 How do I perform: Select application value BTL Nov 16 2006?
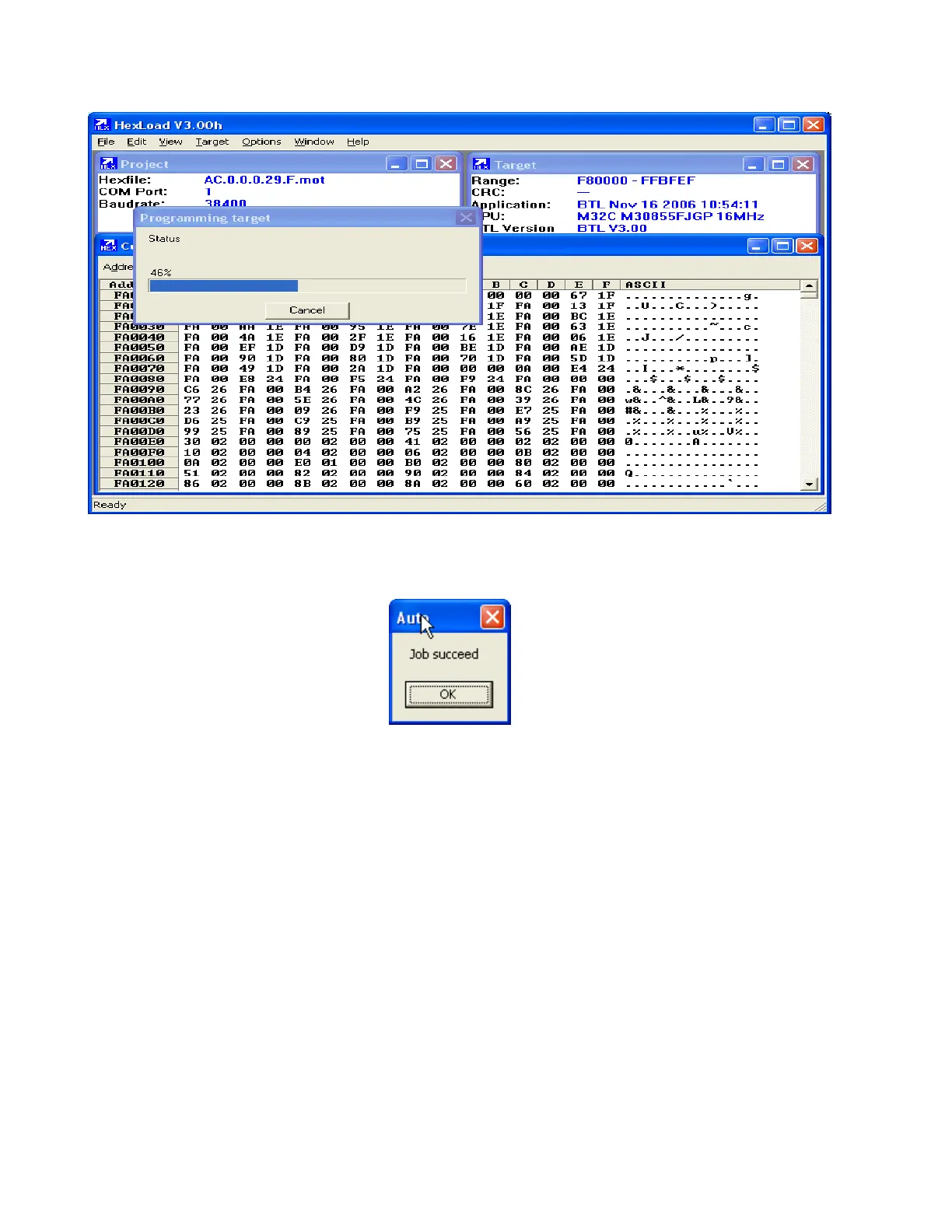[667, 205]
